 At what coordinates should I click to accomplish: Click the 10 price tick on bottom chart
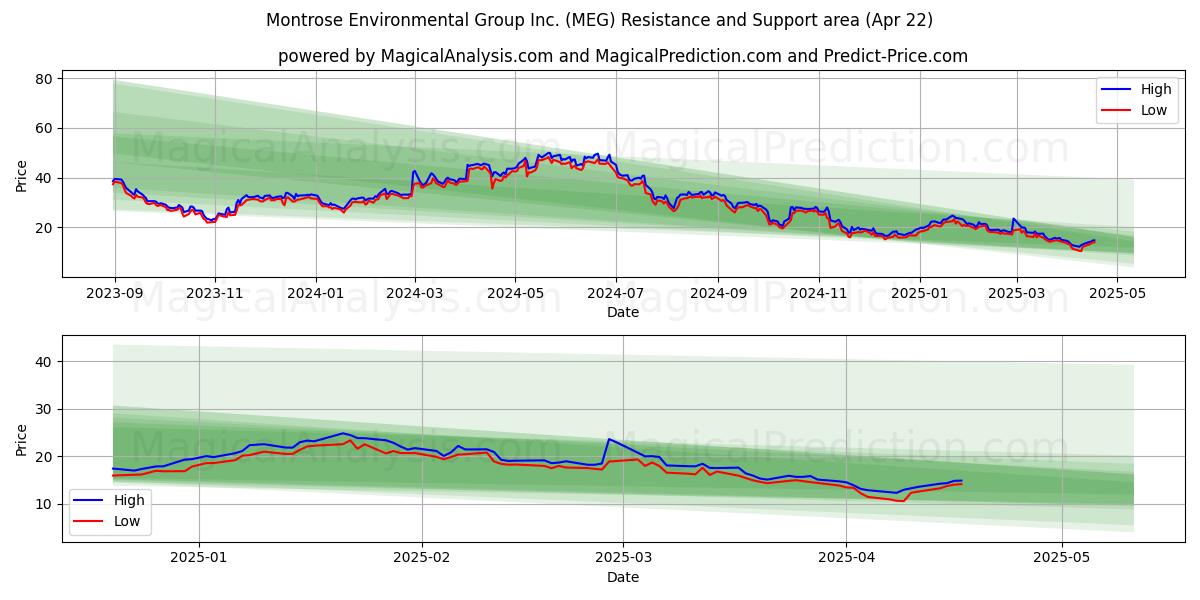(46, 504)
